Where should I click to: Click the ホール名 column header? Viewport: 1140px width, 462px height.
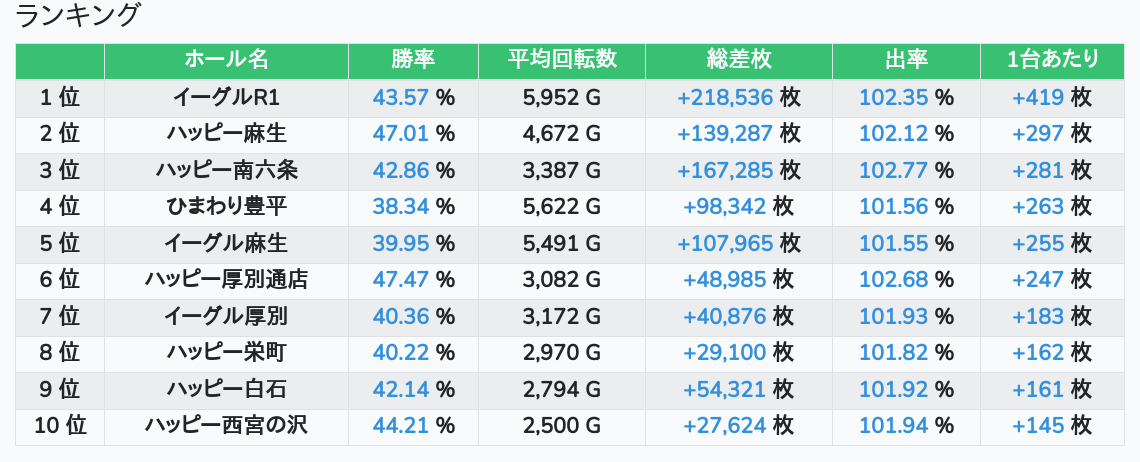[226, 60]
